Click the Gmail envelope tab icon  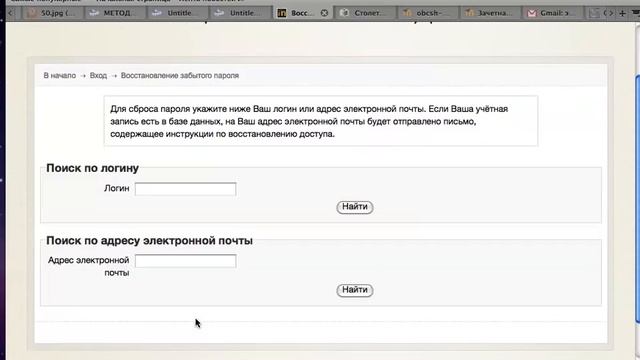tap(531, 13)
